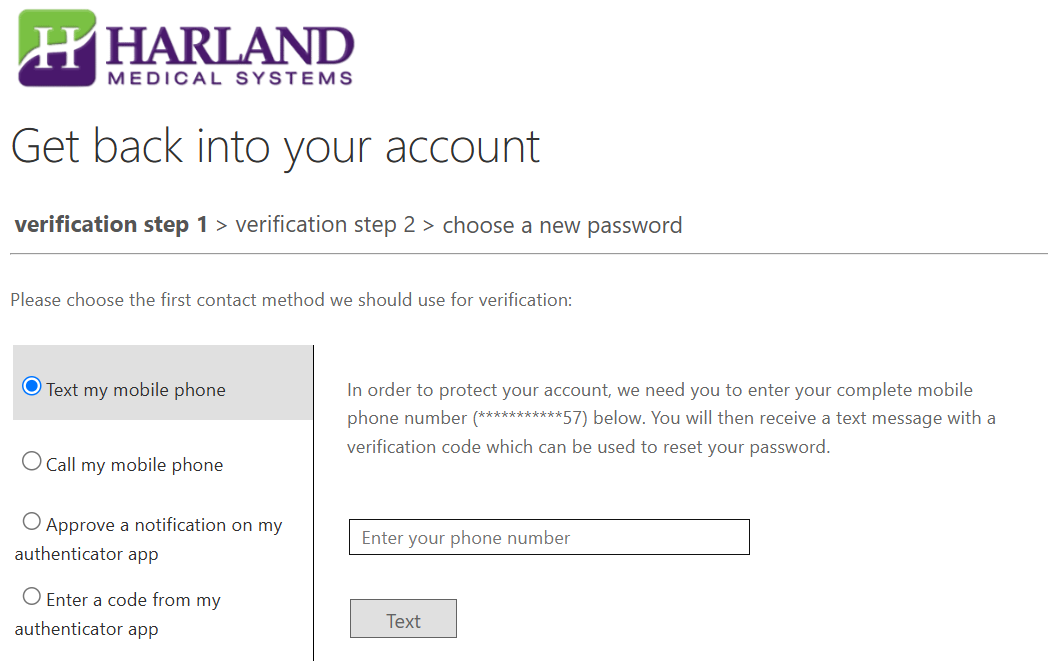The image size is (1048, 661).
Task: Click the 'verification step 1' breadcrumb
Action: [111, 225]
